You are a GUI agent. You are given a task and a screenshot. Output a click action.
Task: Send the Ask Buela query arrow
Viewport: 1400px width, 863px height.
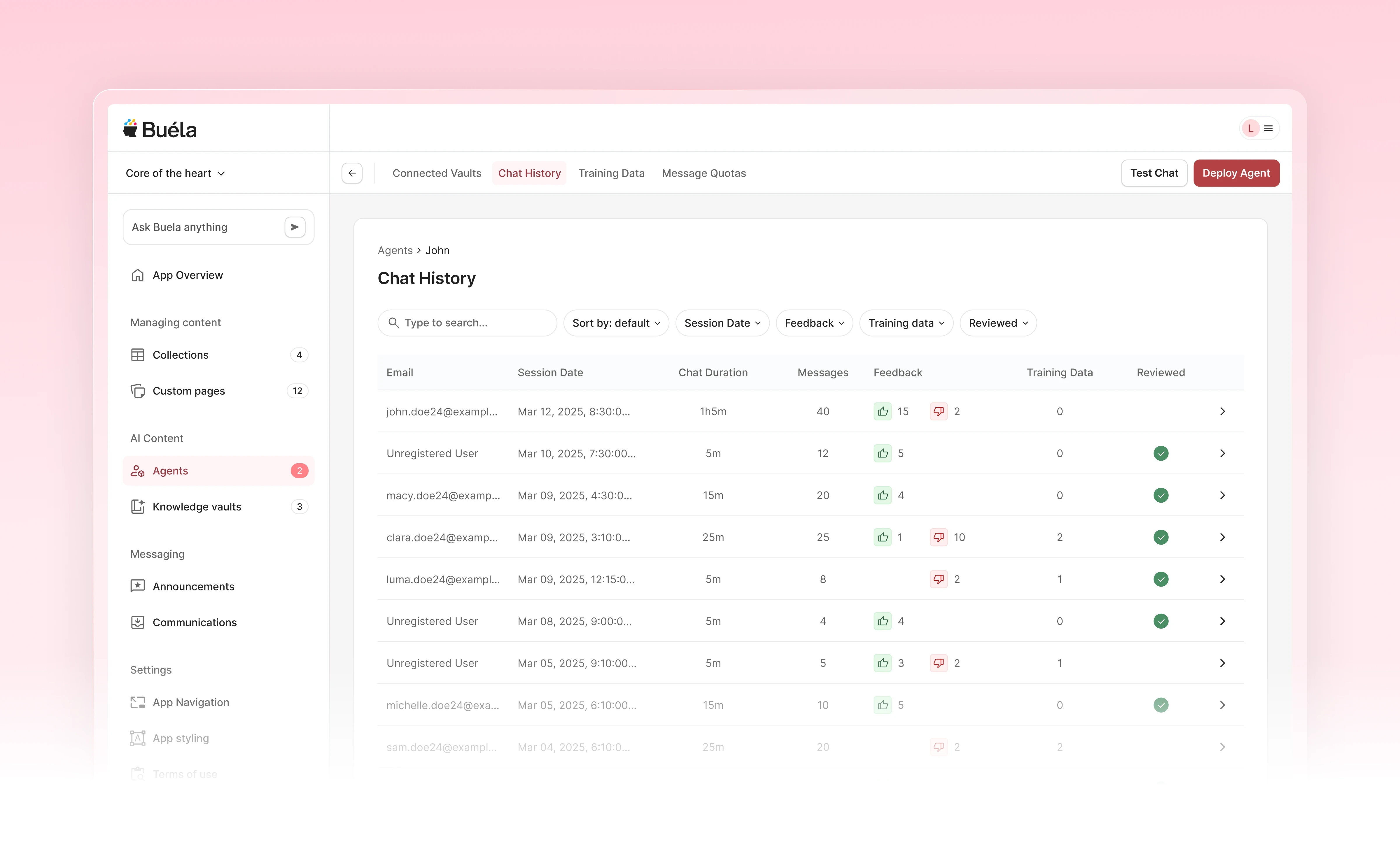point(295,227)
